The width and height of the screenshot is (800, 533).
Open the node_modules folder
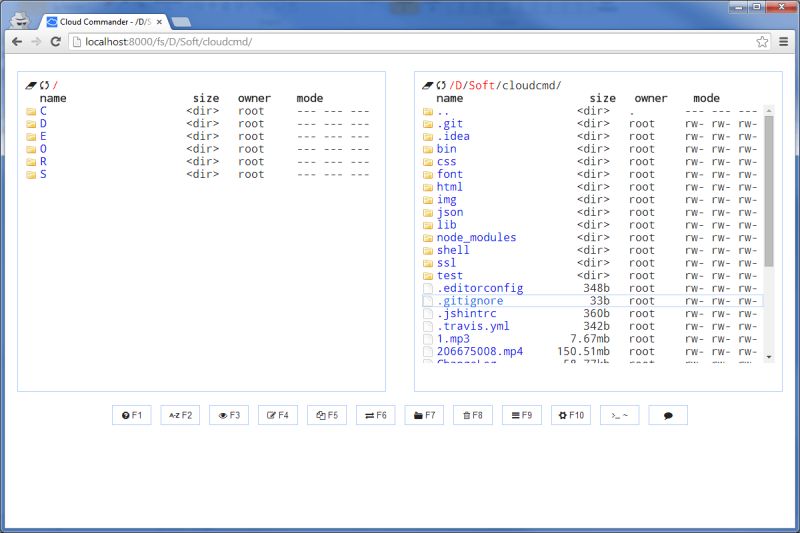(476, 237)
